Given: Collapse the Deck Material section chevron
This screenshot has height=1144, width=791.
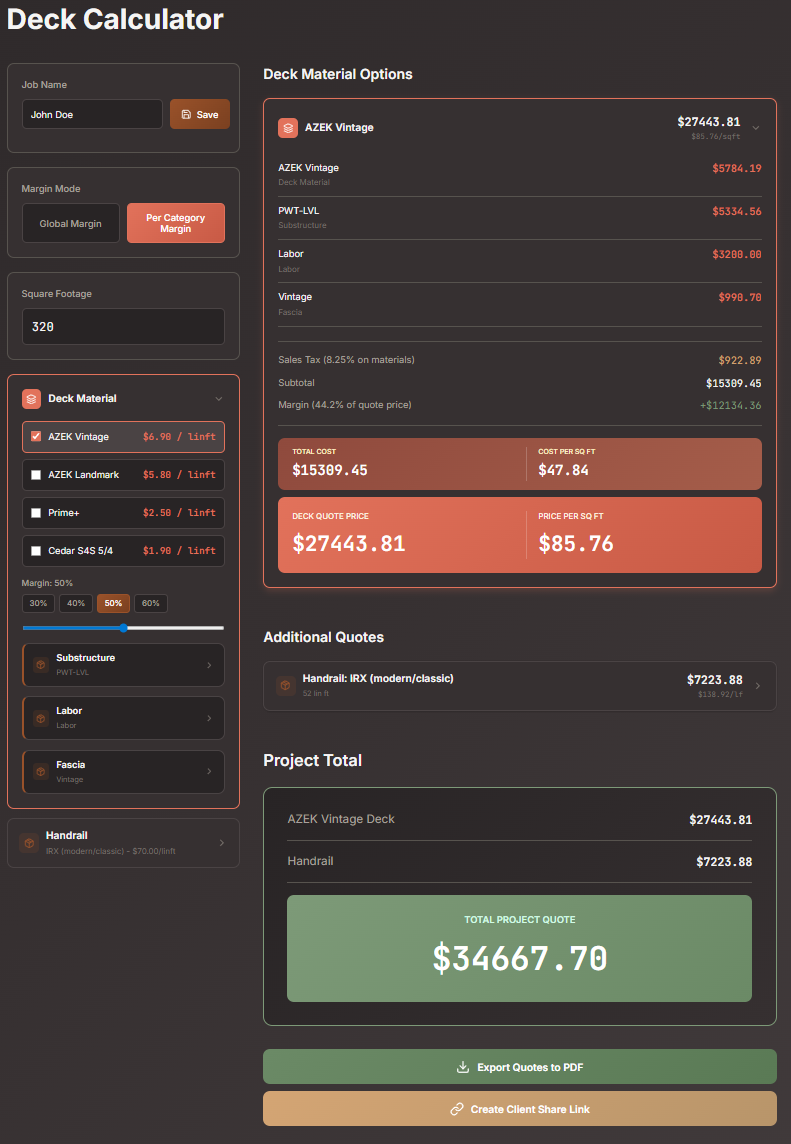Looking at the screenshot, I should [218, 399].
